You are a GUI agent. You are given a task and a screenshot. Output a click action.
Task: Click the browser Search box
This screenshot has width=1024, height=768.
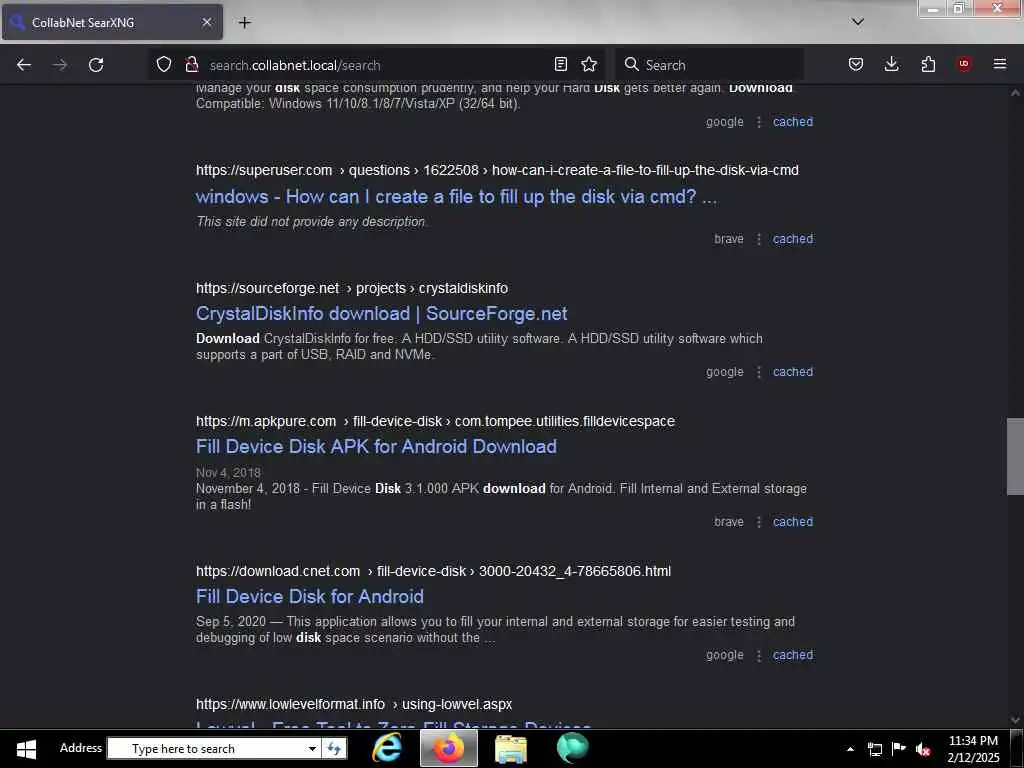click(709, 65)
